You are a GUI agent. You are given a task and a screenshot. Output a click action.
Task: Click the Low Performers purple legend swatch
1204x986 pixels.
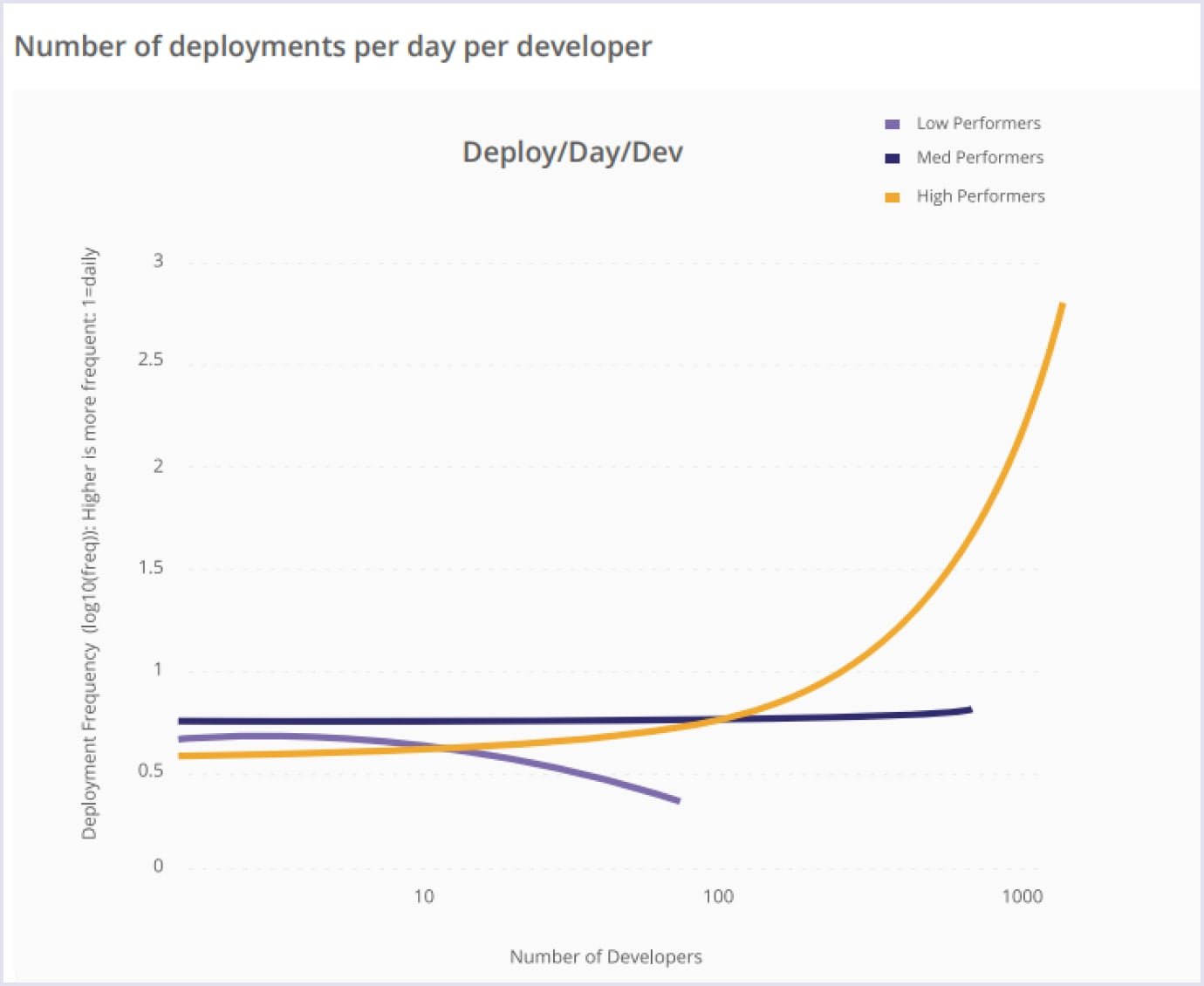[x=892, y=124]
